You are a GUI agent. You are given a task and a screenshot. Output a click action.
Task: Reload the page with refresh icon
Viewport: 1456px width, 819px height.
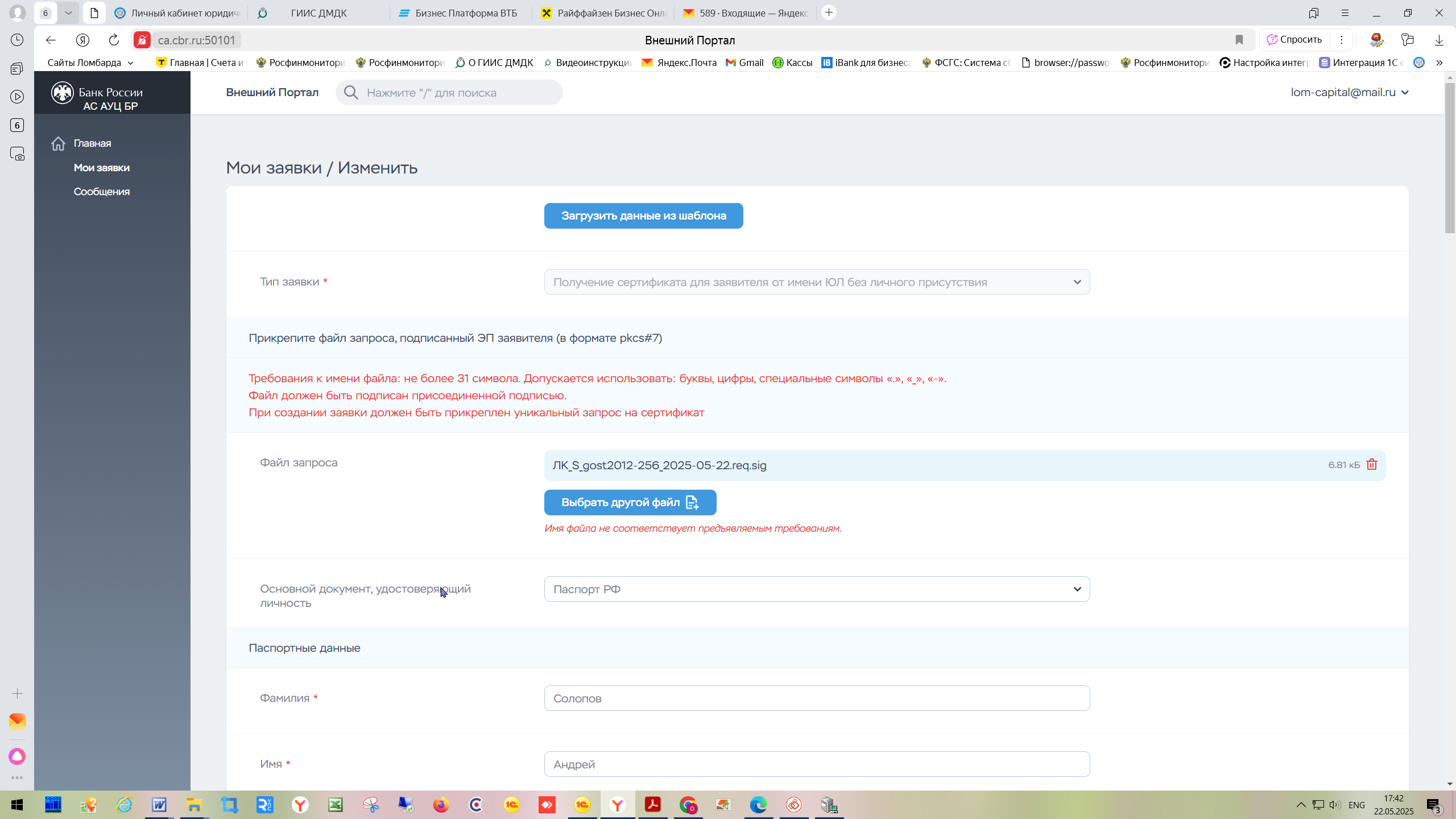114,40
